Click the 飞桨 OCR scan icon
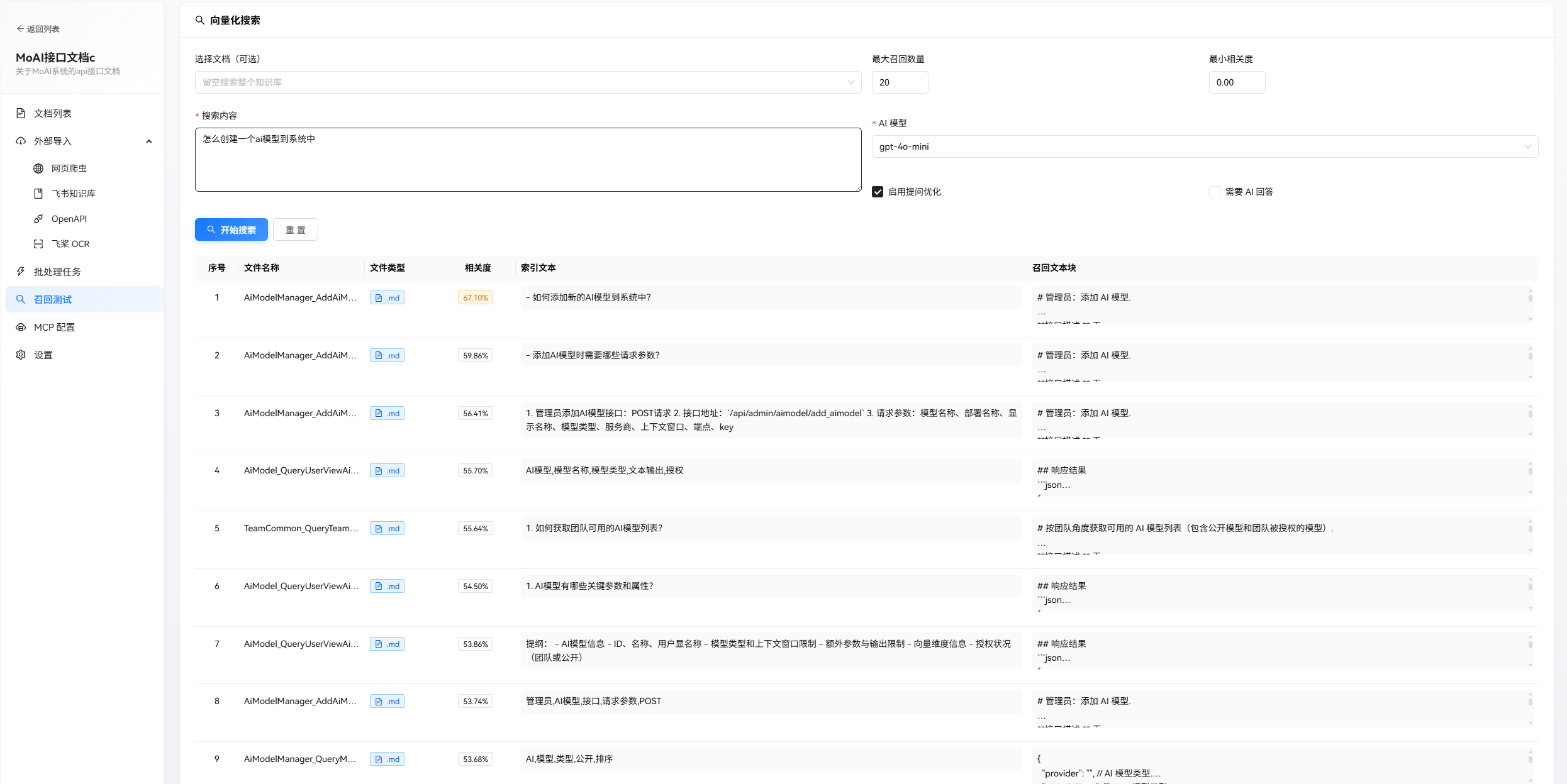This screenshot has height=784, width=1567. [x=38, y=244]
